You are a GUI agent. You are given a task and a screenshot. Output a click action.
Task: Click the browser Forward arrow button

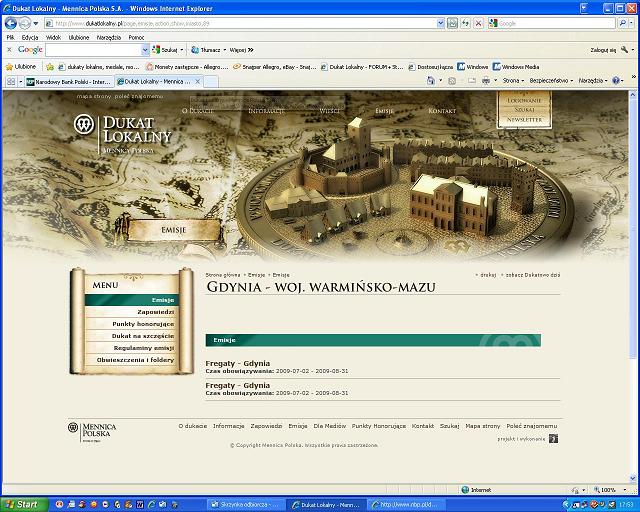pos(24,23)
